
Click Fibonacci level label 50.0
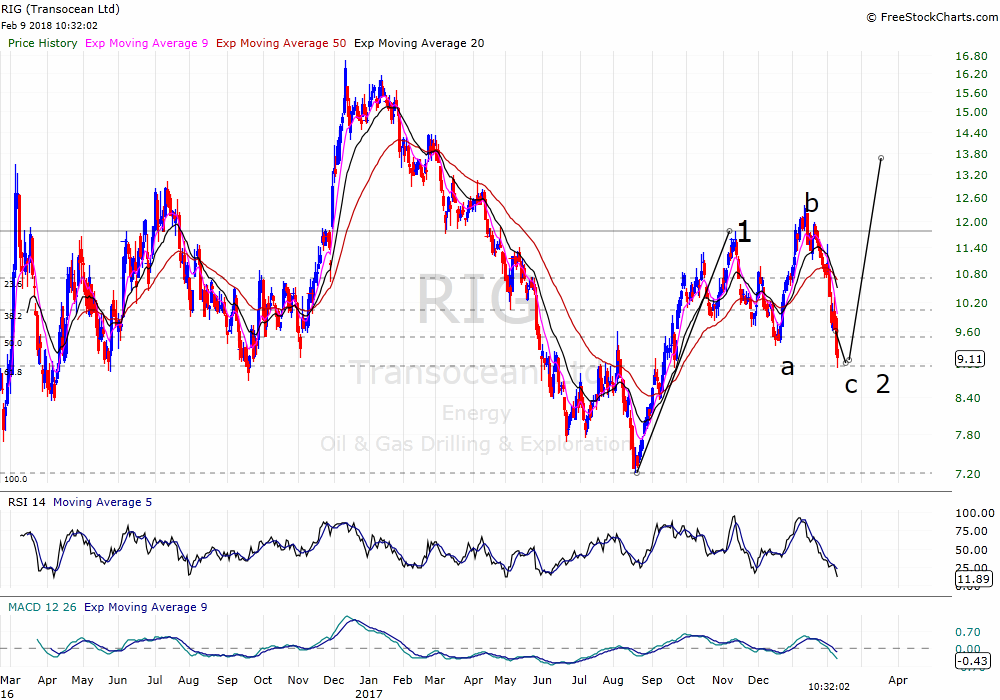pyautogui.click(x=13, y=343)
